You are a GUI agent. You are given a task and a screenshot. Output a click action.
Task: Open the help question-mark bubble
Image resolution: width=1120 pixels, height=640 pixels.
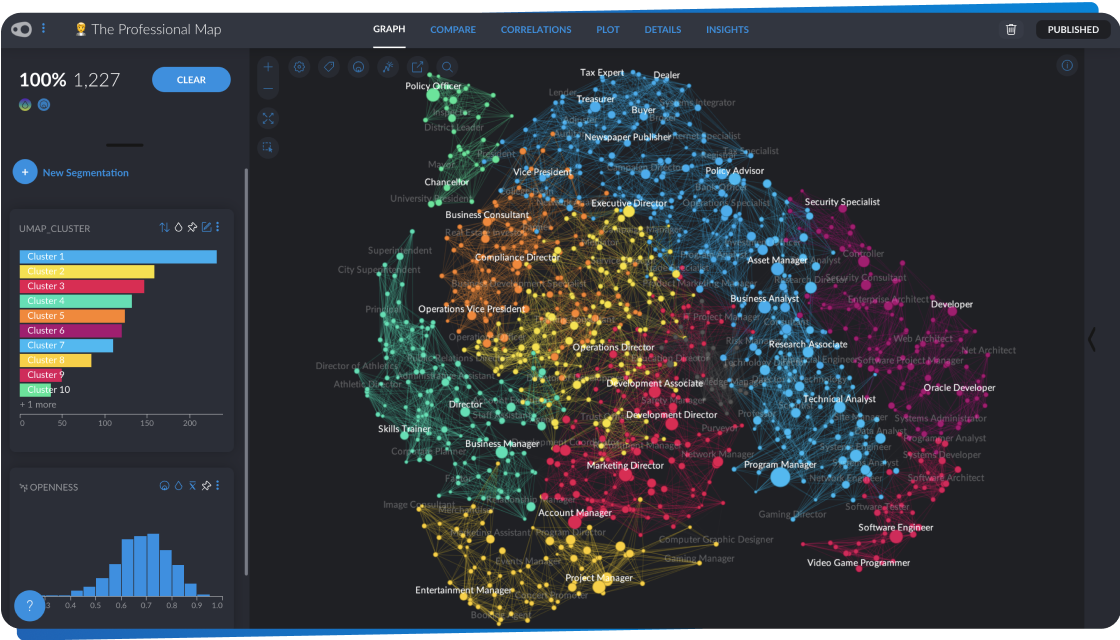coord(28,605)
